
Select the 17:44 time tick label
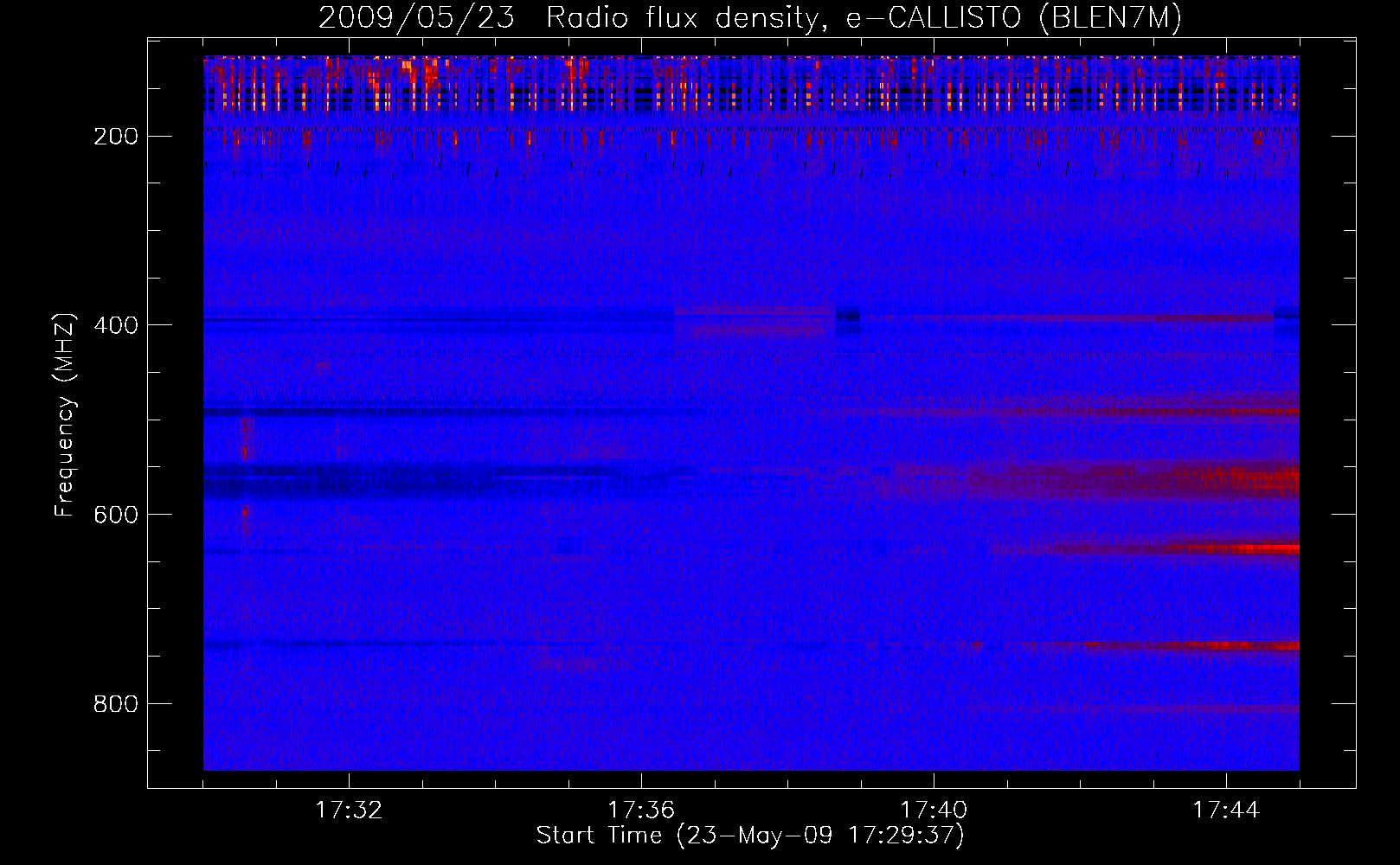(1226, 810)
